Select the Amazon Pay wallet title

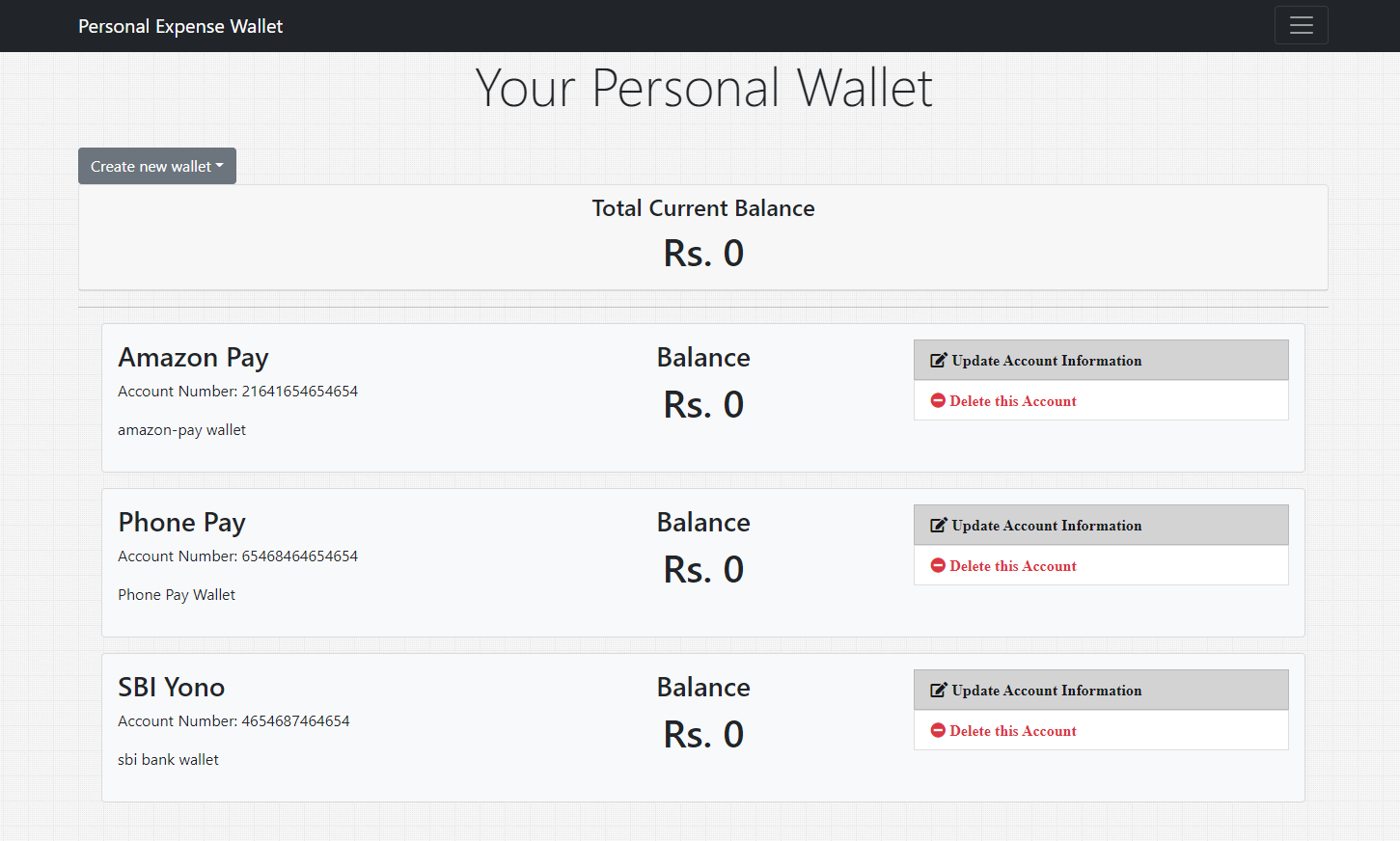click(x=193, y=358)
